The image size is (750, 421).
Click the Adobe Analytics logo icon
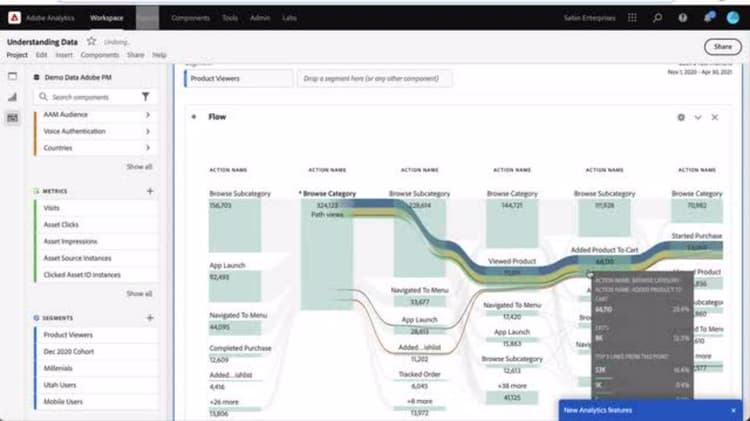click(14, 18)
